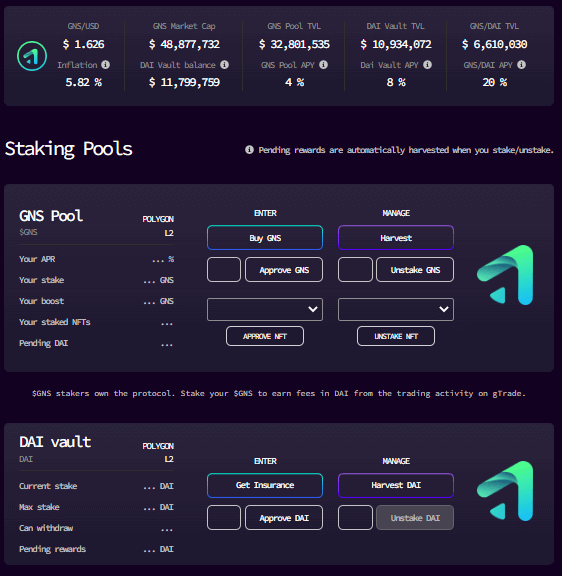Click the GNS/USD price $ 1.626

point(83,44)
